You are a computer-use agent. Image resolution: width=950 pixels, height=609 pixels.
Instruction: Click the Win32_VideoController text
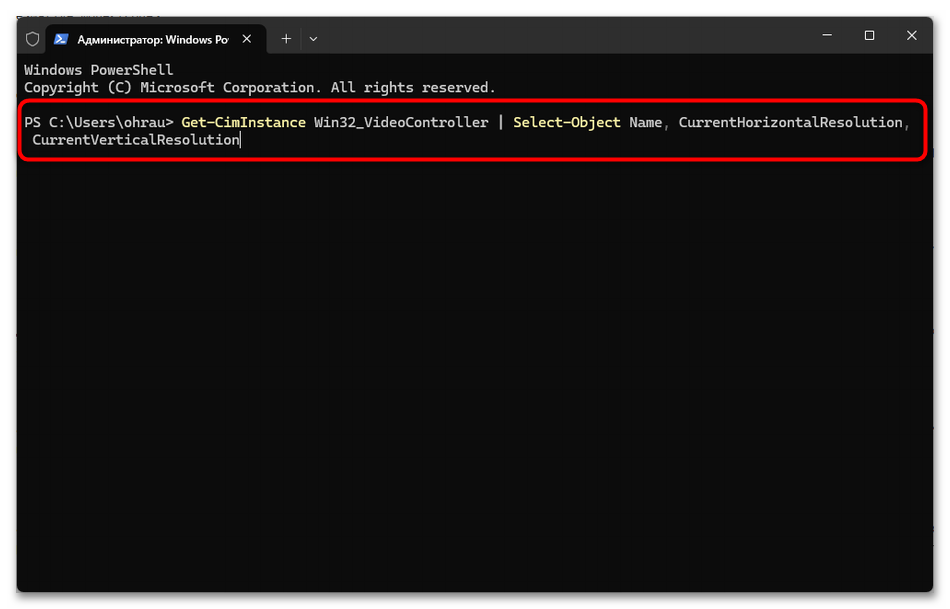(401, 122)
